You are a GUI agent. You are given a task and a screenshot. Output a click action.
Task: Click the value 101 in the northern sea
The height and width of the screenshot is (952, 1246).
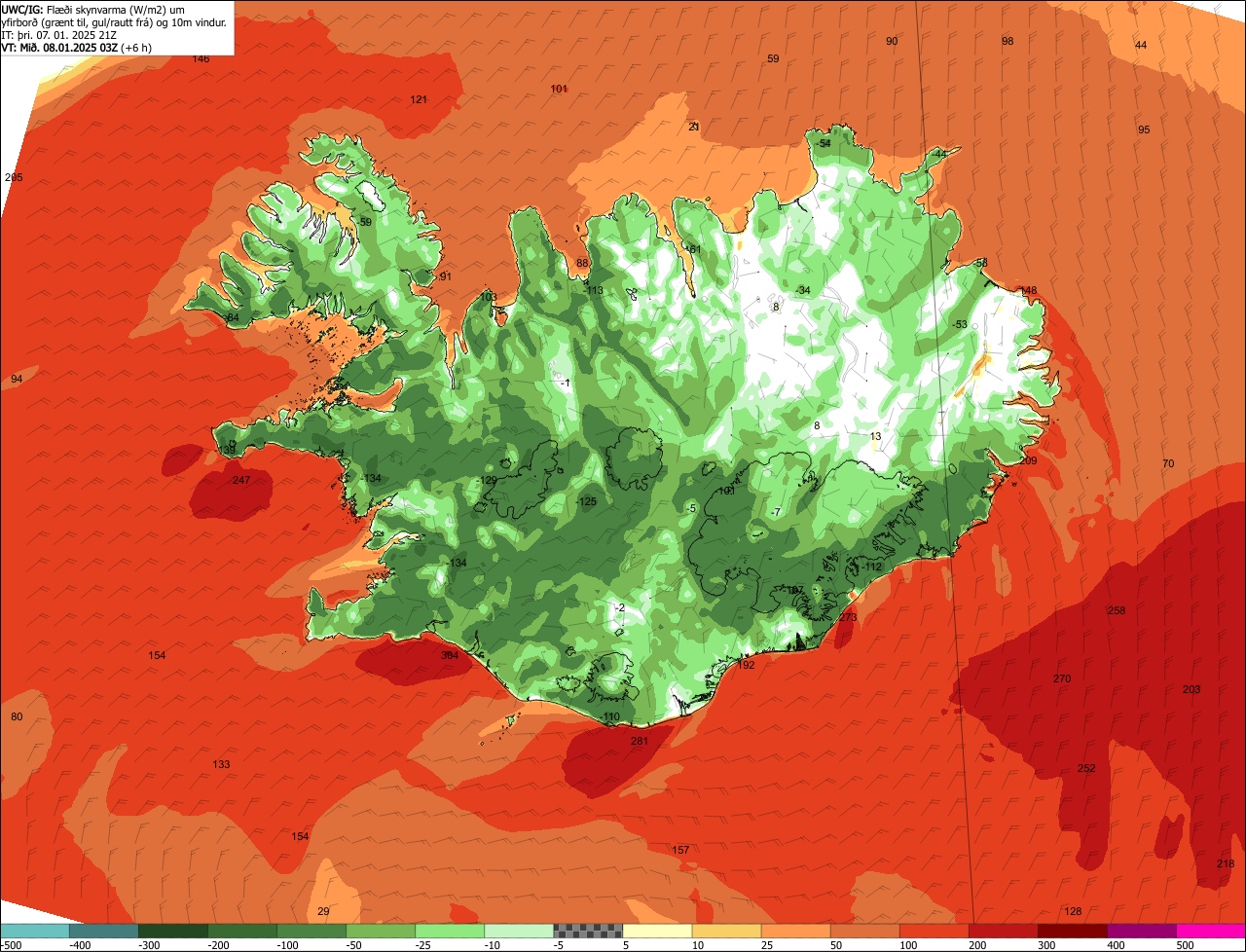click(559, 89)
